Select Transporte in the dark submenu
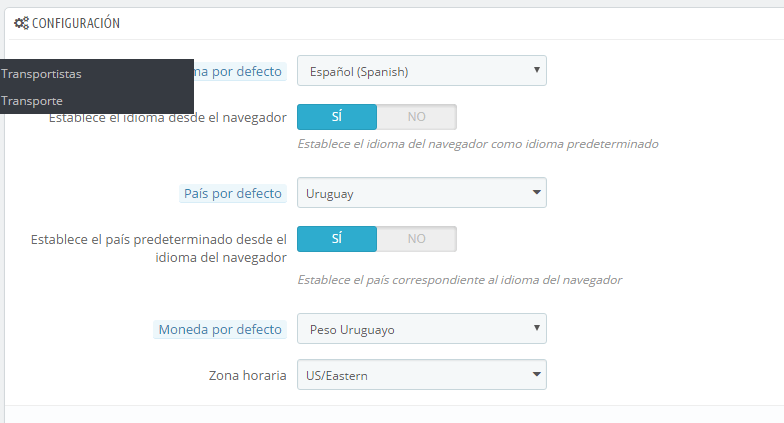The height and width of the screenshot is (423, 784). click(x=32, y=101)
